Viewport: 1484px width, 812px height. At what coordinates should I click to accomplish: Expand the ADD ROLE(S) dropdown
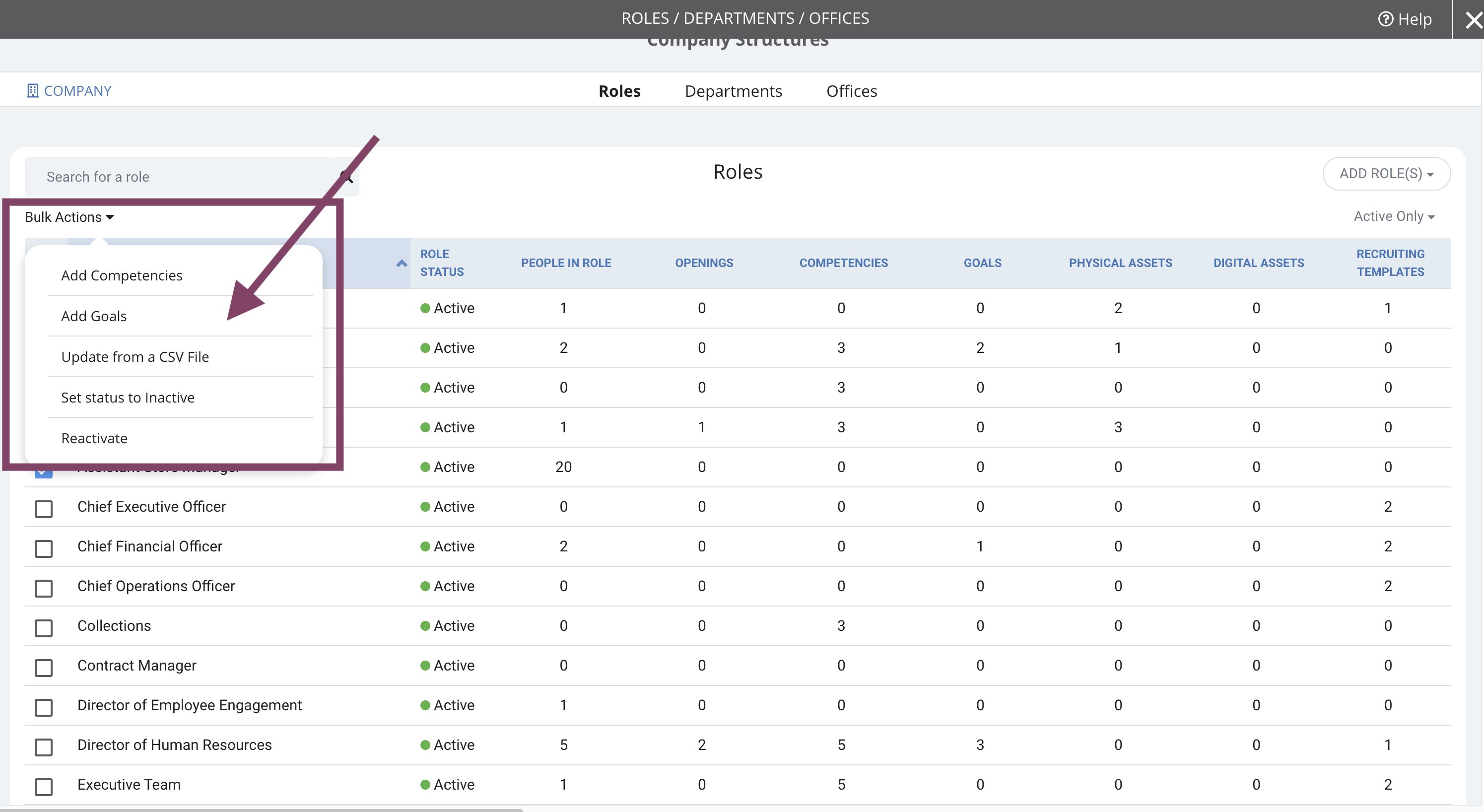[x=1386, y=173]
